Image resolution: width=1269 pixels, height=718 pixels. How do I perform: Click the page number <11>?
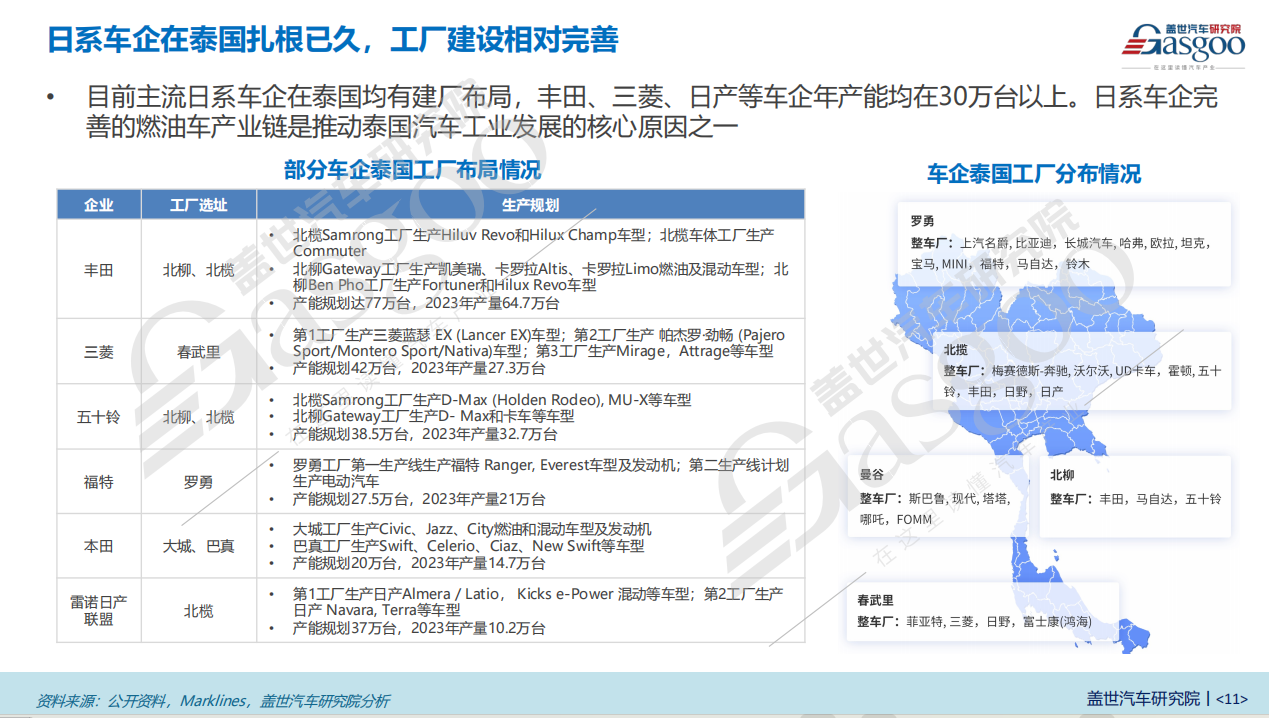(x=1232, y=699)
